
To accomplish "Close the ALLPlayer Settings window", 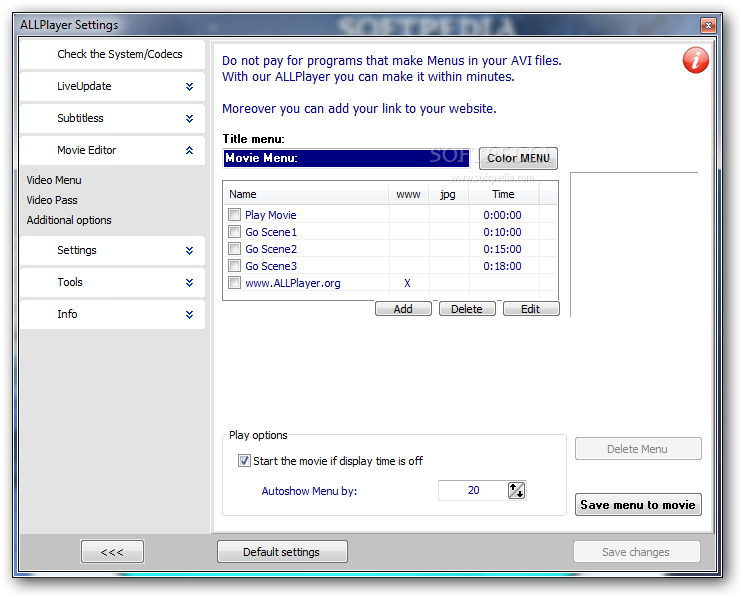I will (x=708, y=25).
